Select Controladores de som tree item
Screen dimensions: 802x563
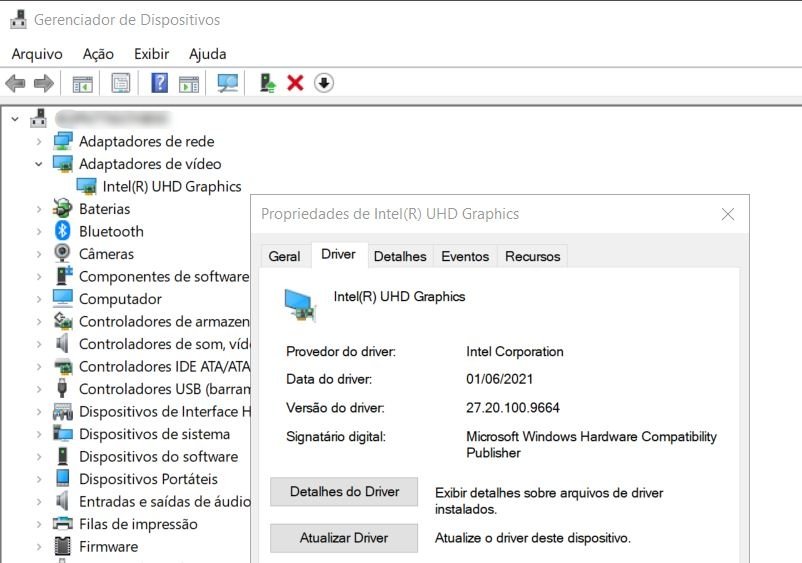[x=164, y=344]
